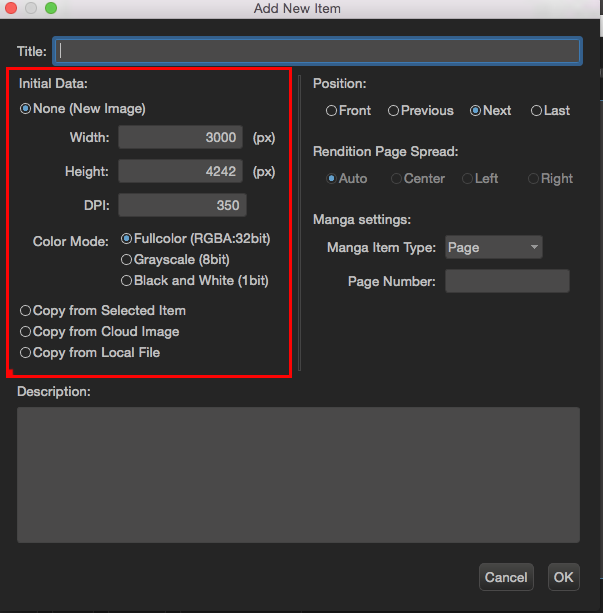Select Copy from Local File
Viewport: 603px width, 613px height.
pyautogui.click(x=90, y=353)
